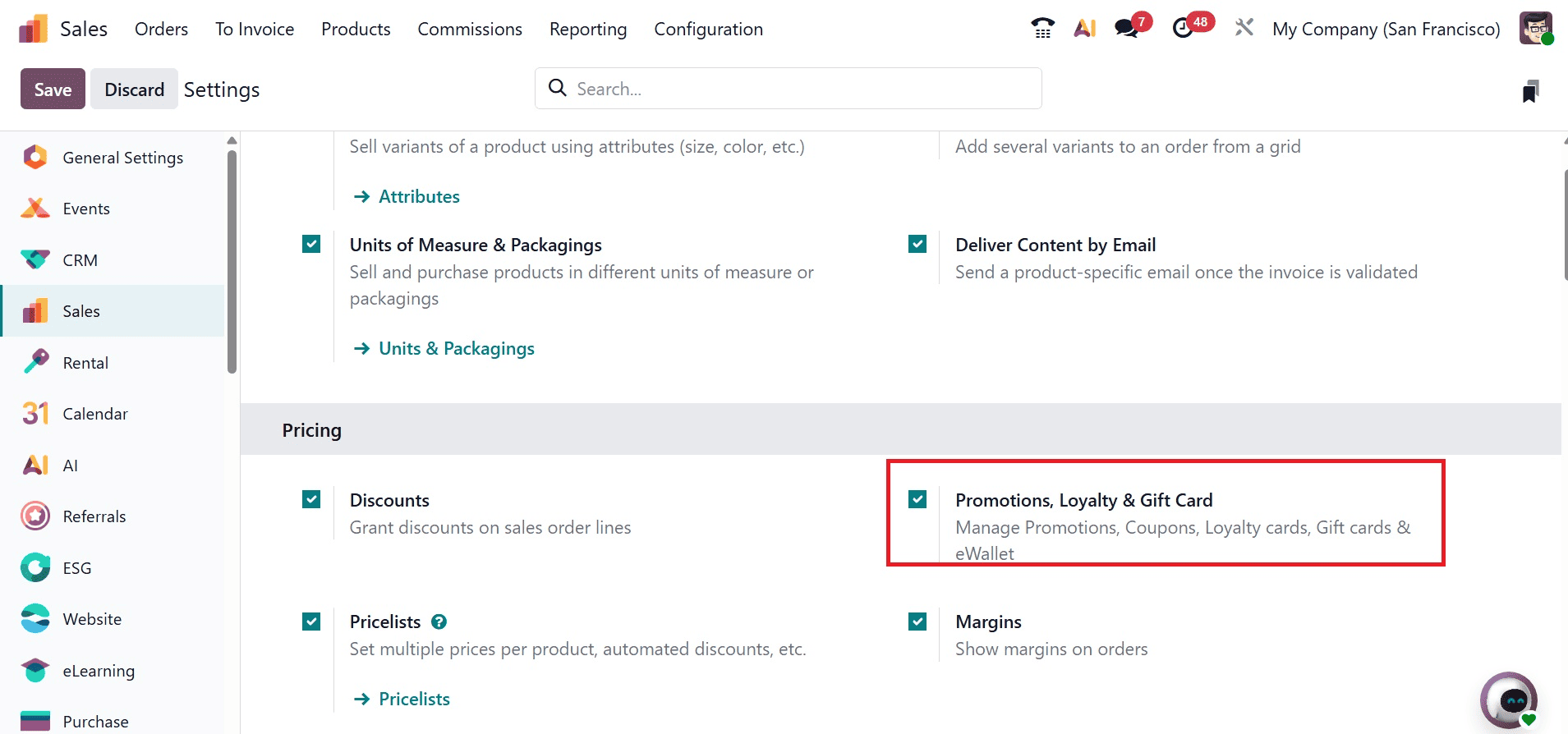Open the activities clock icon
This screenshot has width=1568, height=734.
1183,29
